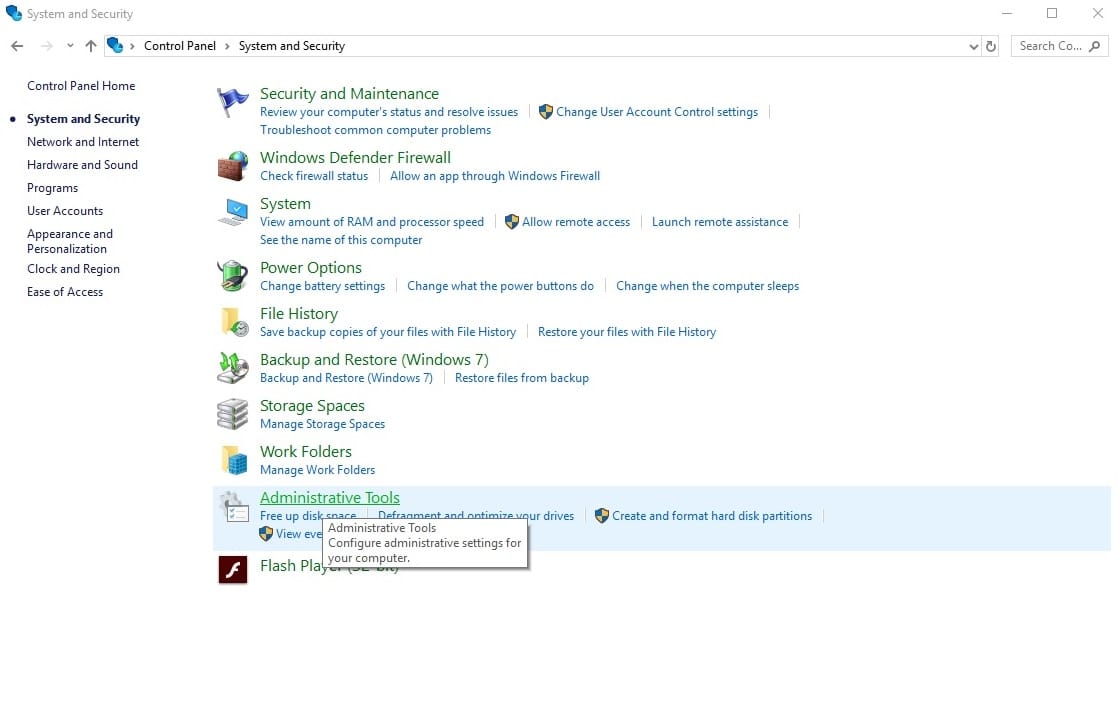Image resolution: width=1120 pixels, height=712 pixels.
Task: Open Hardware and Sound category
Action: pos(82,165)
